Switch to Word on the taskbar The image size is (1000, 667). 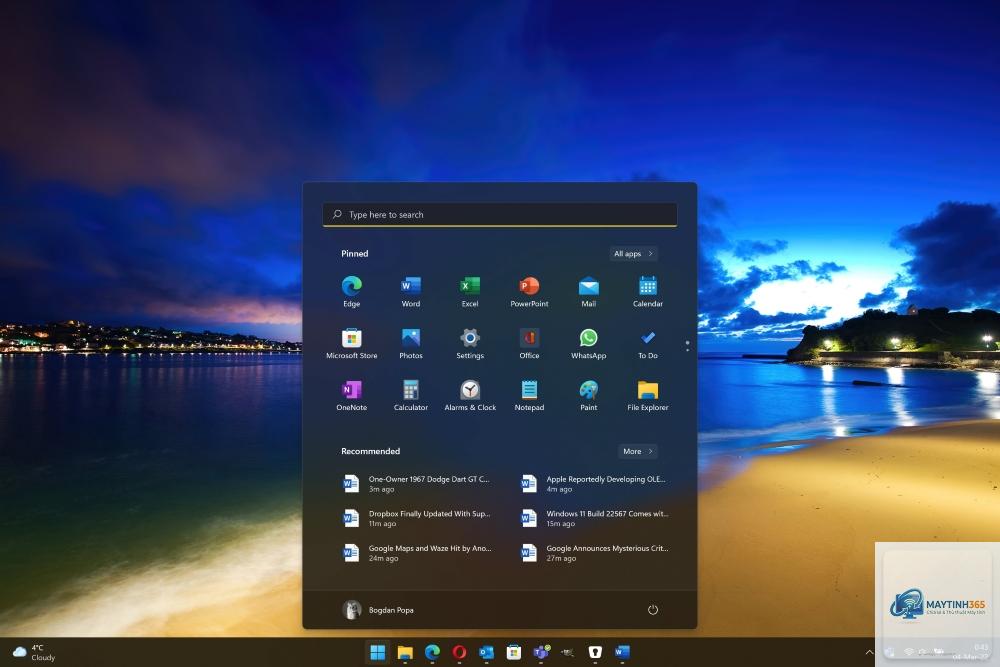(622, 652)
